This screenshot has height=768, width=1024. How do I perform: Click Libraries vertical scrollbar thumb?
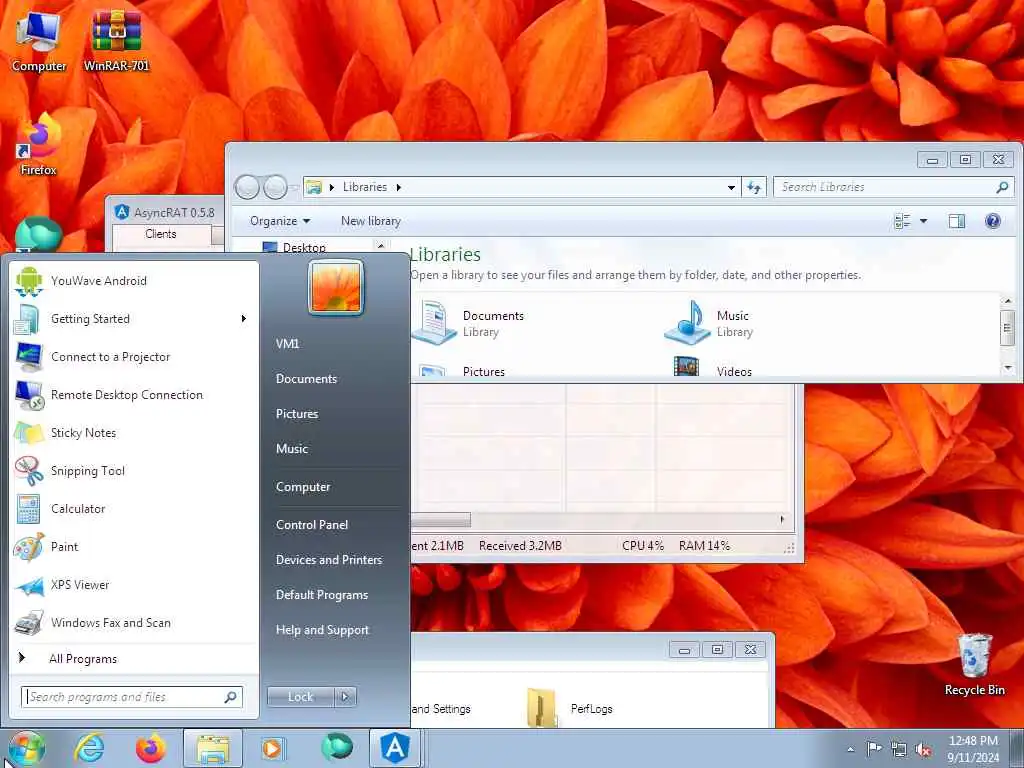point(1006,328)
